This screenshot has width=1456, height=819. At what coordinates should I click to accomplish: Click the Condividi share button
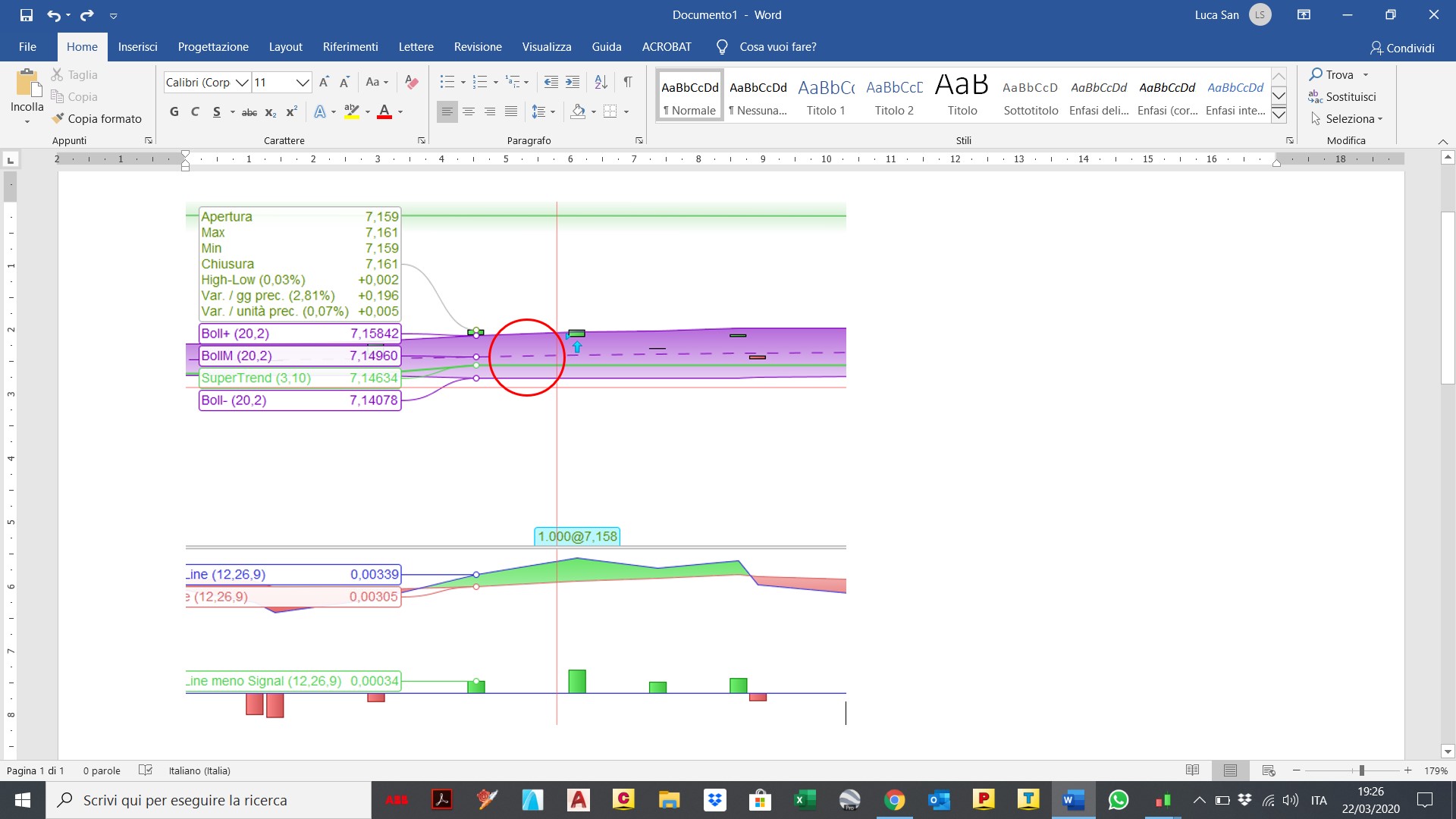click(x=1402, y=48)
